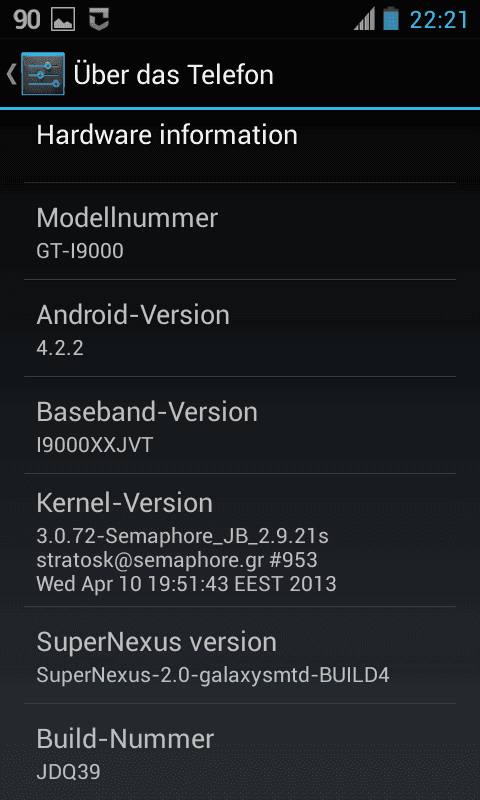
Task: Tap the battery percentage 90 indicator
Action: [27, 20]
